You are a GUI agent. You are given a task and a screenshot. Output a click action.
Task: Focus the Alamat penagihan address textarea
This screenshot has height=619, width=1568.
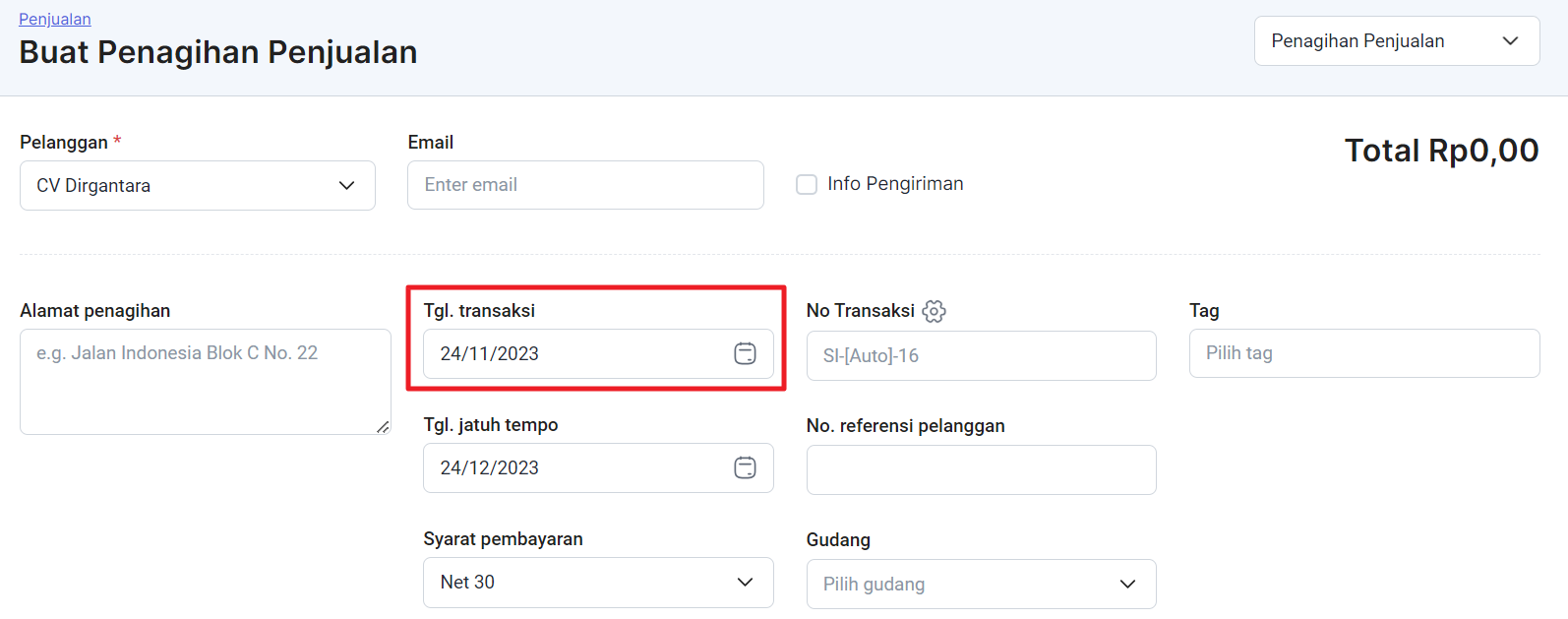pyautogui.click(x=205, y=382)
